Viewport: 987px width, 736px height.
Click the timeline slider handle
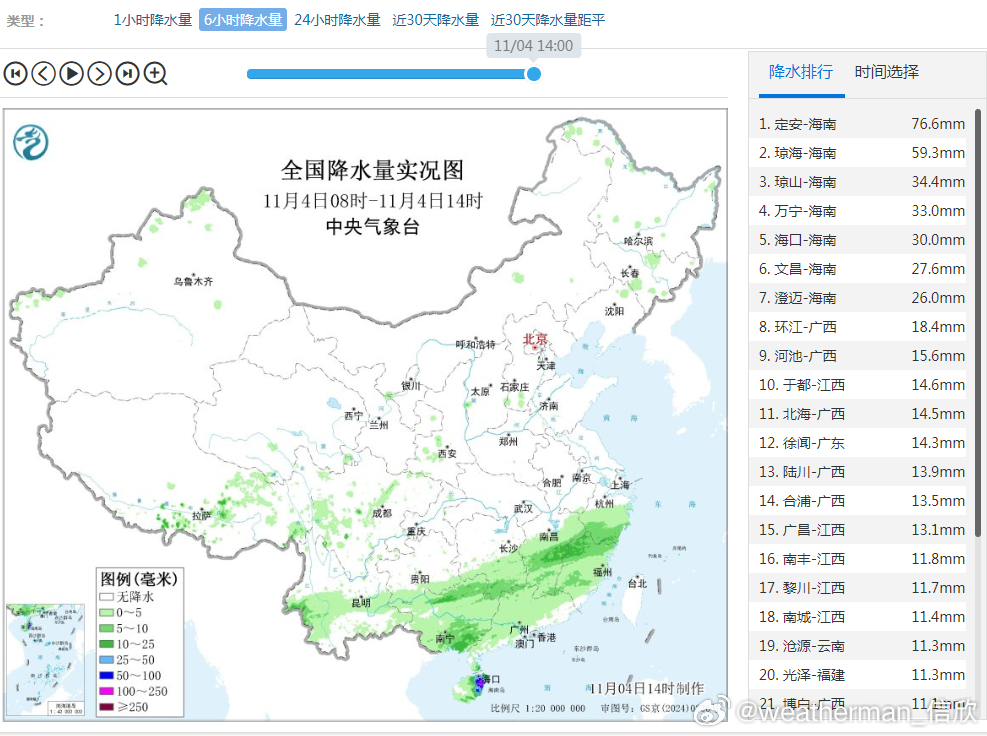[x=534, y=74]
